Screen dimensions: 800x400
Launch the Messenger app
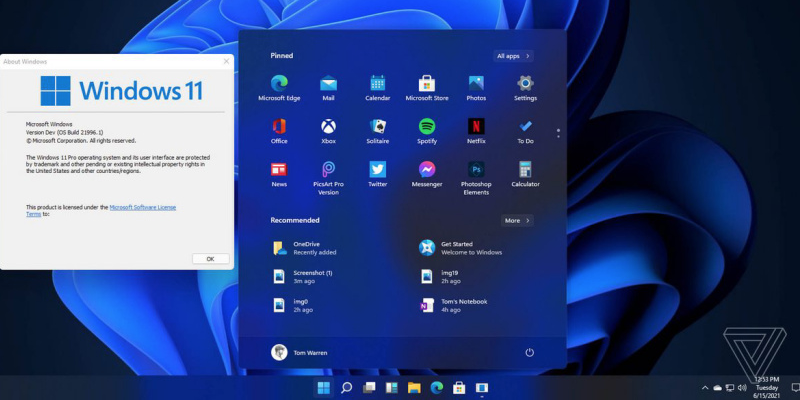(x=427, y=170)
